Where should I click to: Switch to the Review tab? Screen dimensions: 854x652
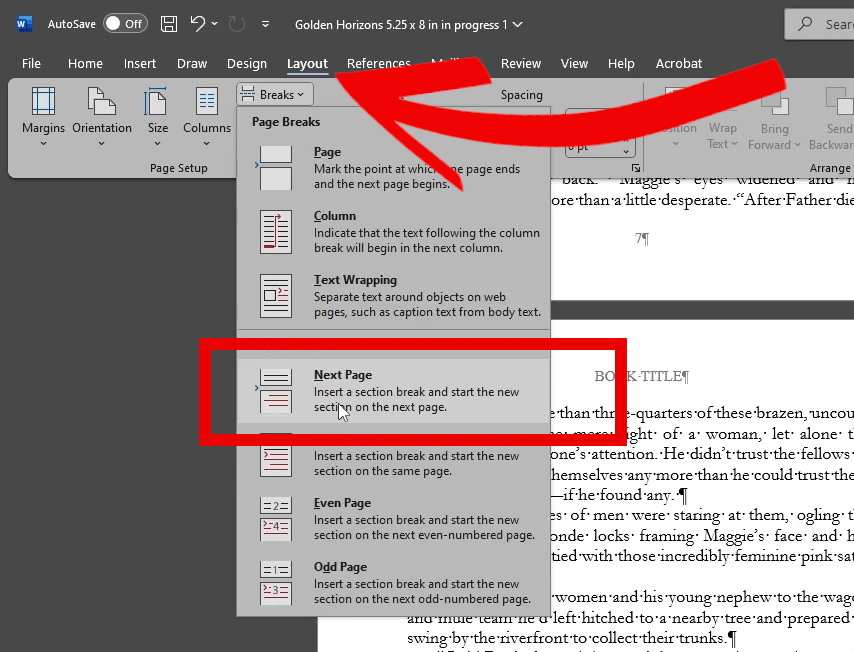click(521, 64)
